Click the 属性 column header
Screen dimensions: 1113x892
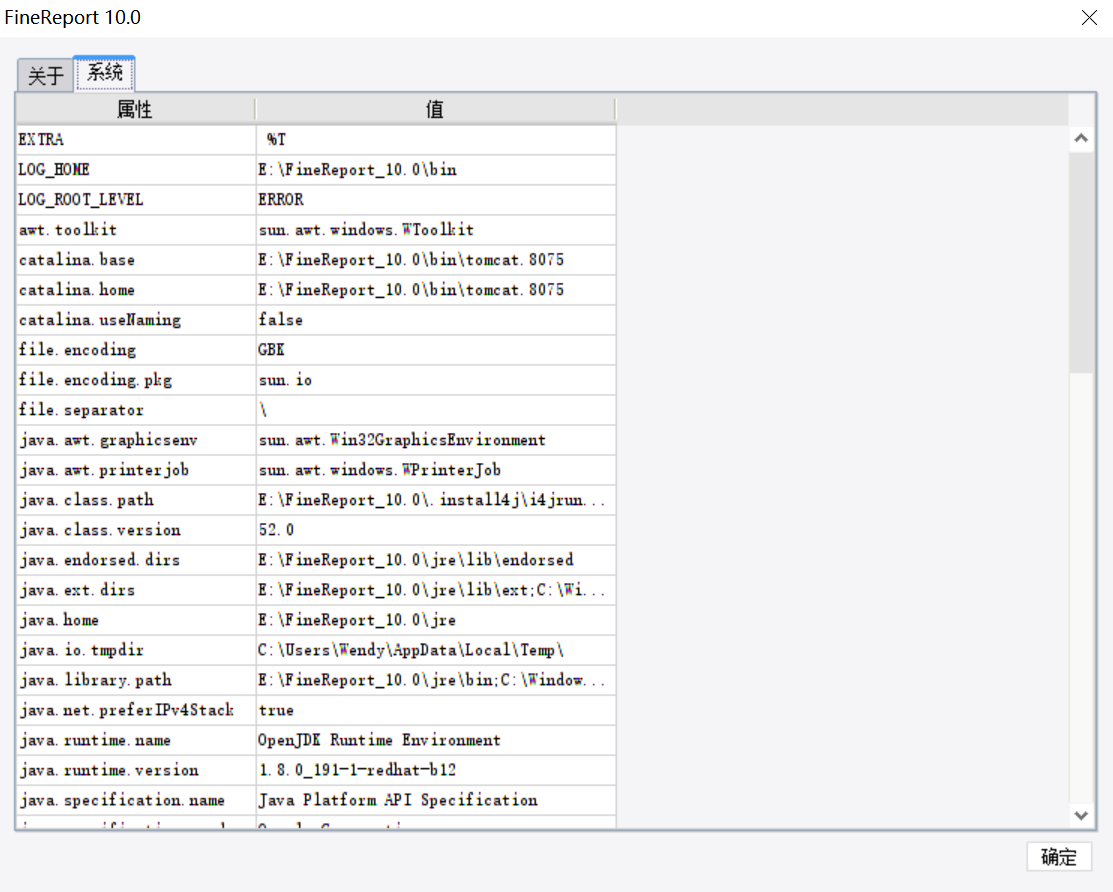pos(135,109)
